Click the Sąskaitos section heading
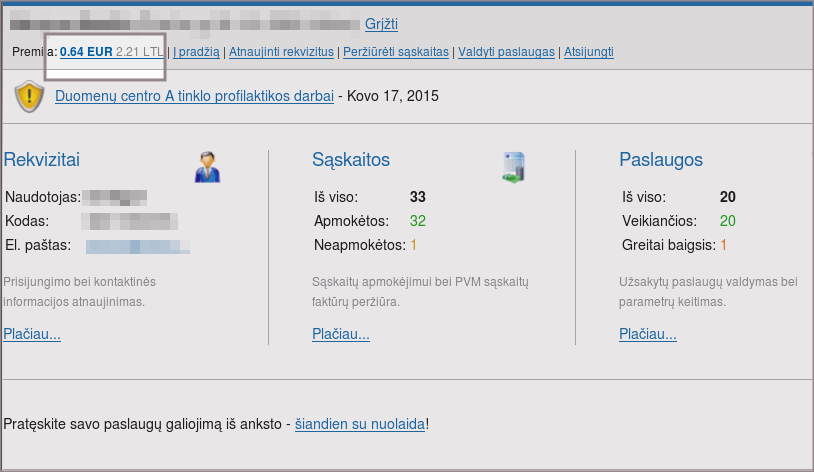 click(x=350, y=160)
